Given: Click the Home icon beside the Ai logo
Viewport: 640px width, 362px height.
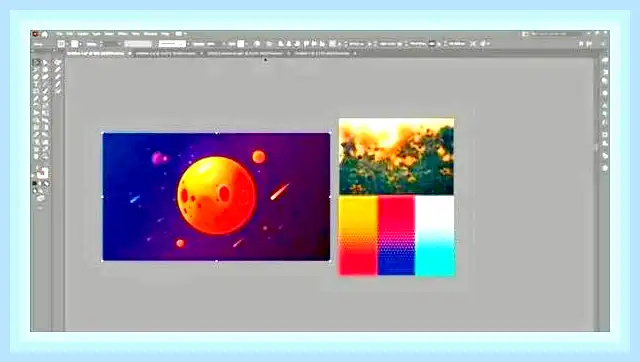Looking at the screenshot, I should (x=44, y=34).
